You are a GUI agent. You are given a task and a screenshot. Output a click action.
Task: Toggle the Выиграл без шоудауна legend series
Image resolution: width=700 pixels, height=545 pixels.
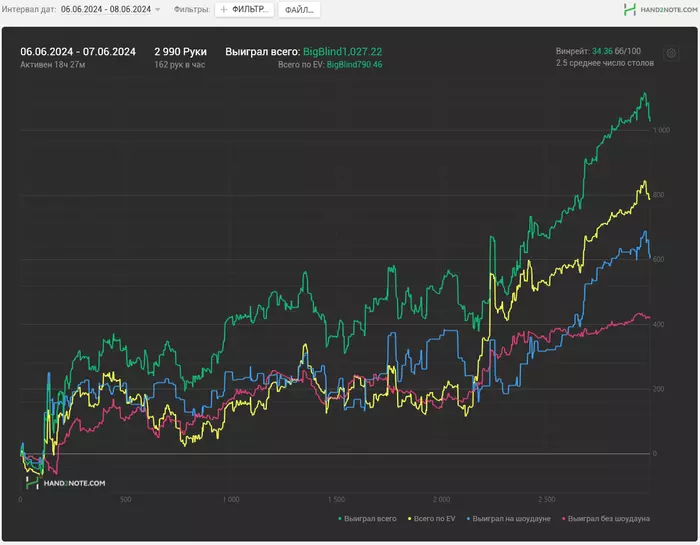tap(606, 519)
